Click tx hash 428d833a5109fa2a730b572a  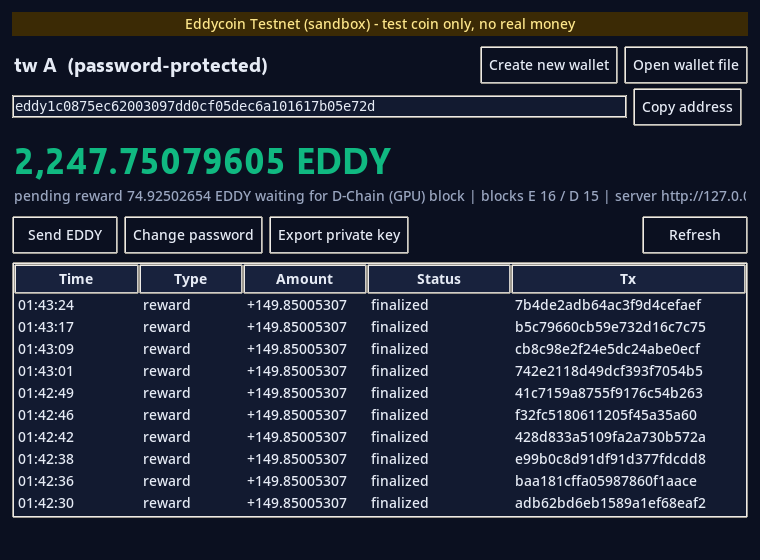click(610, 437)
